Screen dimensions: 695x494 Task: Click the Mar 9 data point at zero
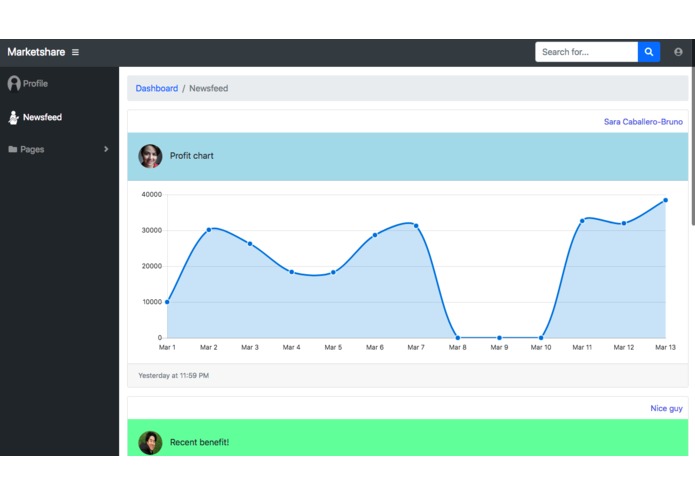tap(500, 338)
